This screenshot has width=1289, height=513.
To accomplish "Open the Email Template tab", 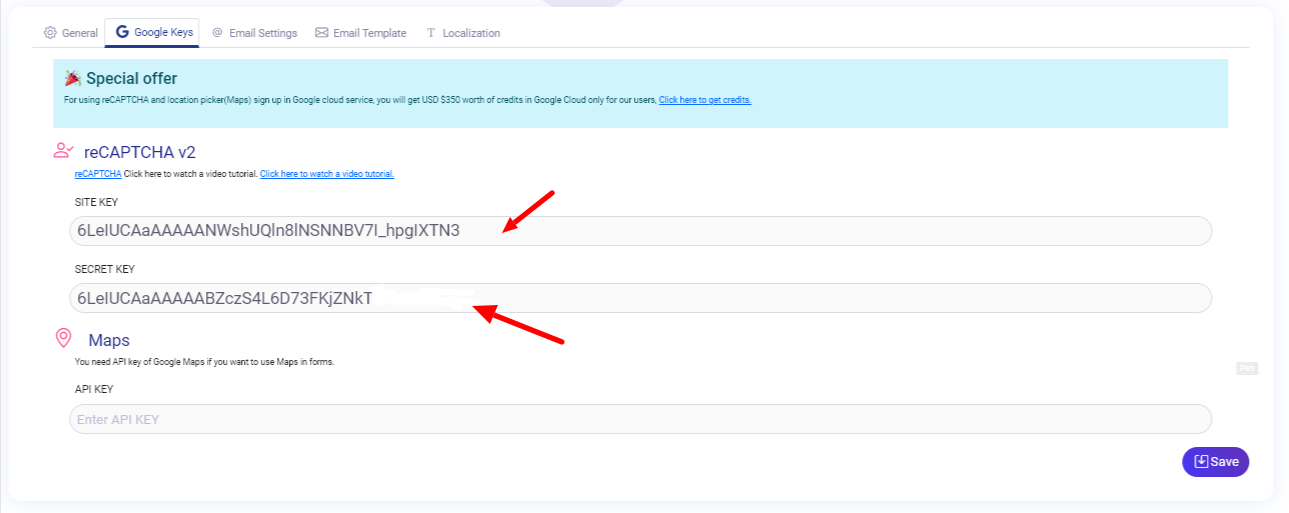I will pos(361,33).
